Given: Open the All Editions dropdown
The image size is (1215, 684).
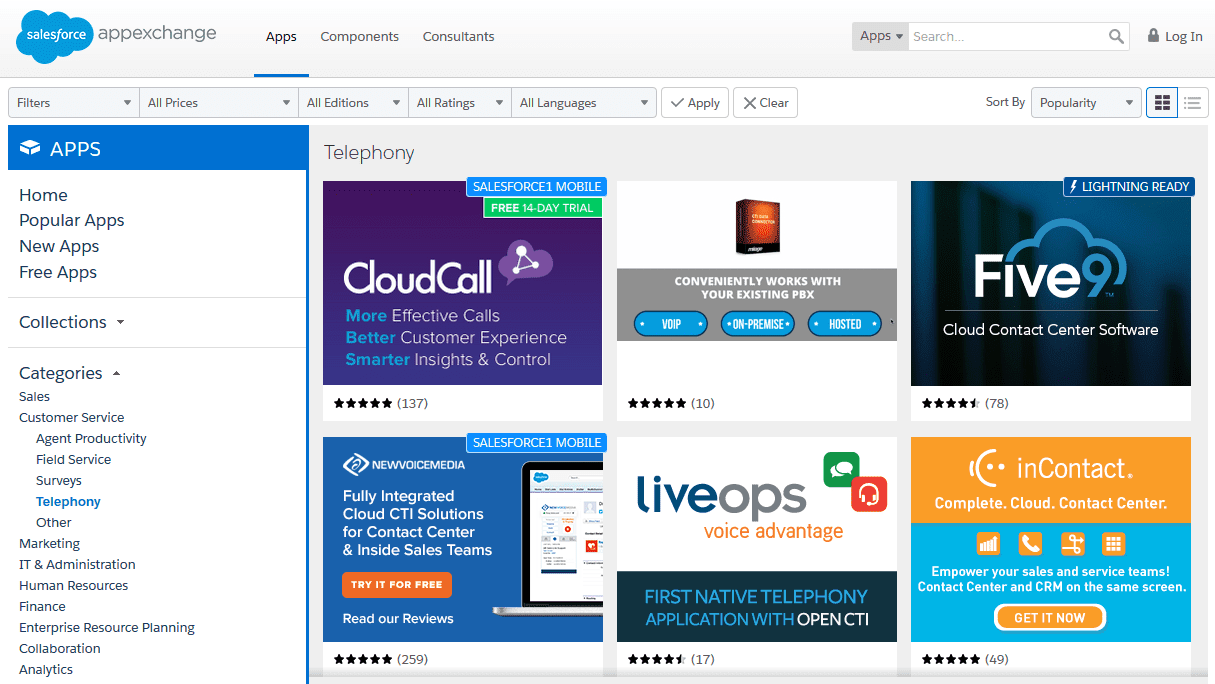Looking at the screenshot, I should click(x=353, y=102).
